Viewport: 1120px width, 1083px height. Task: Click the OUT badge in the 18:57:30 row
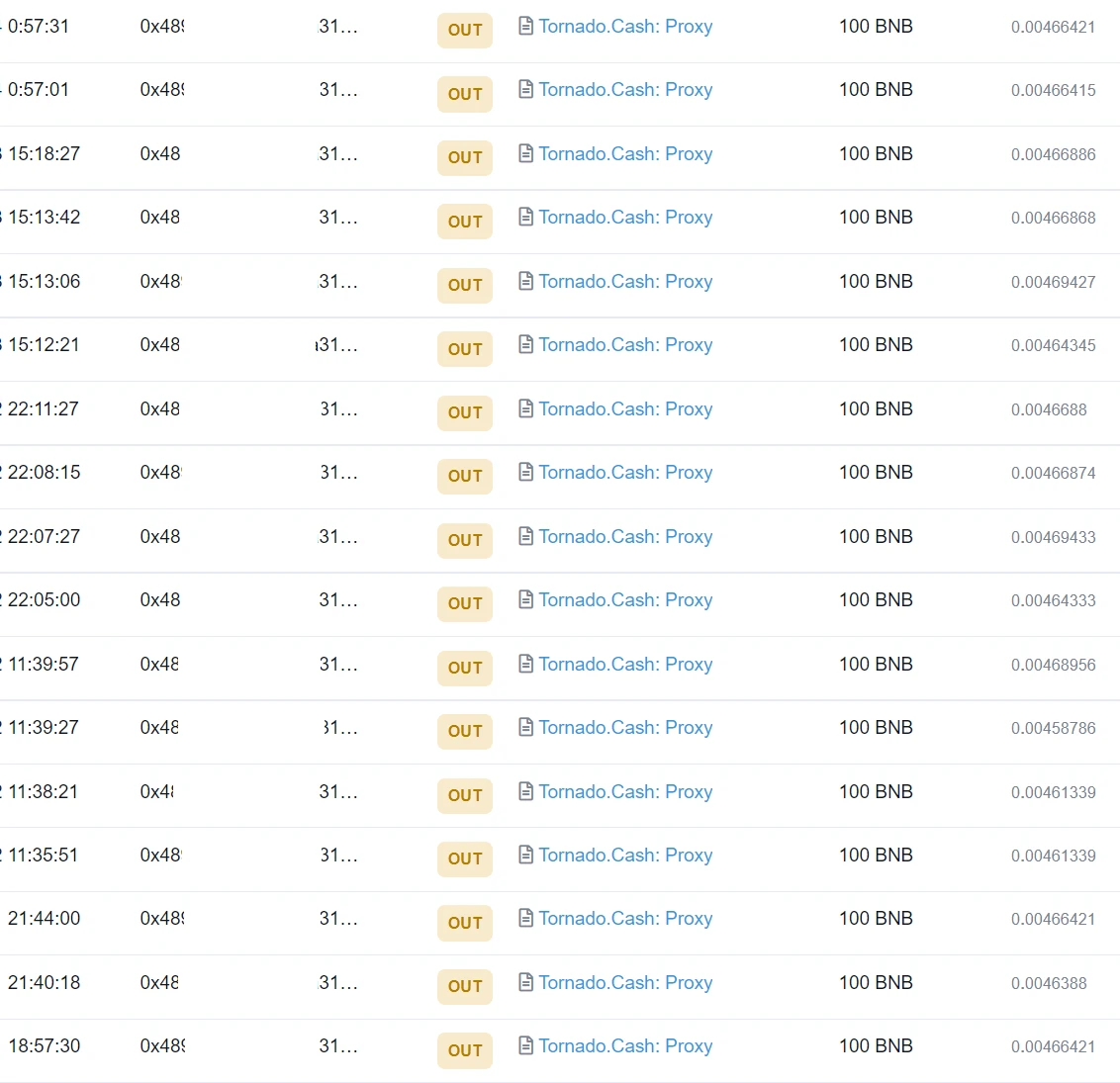(465, 1051)
